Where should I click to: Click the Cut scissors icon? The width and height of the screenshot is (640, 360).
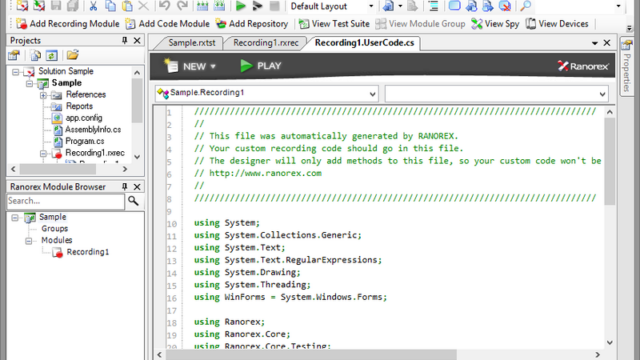tap(93, 6)
